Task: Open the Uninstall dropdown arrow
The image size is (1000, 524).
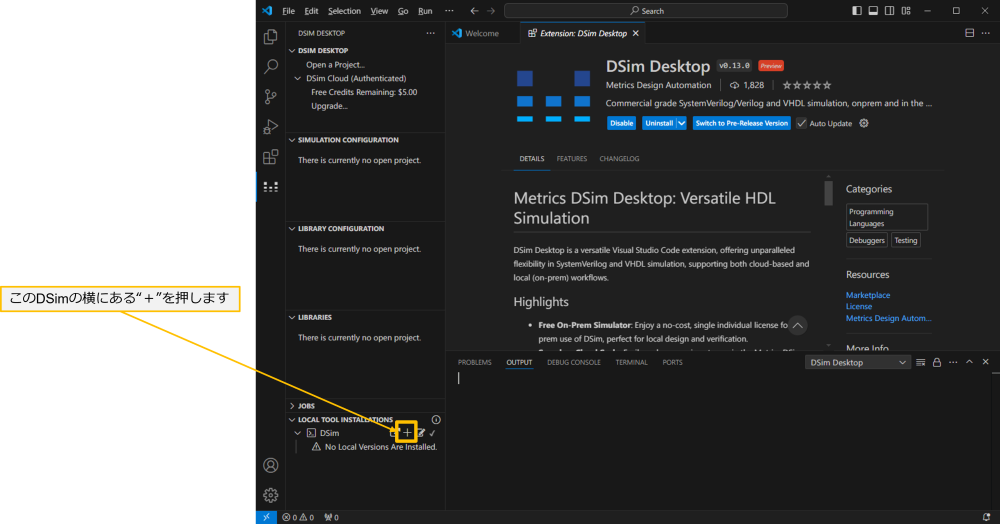Action: 681,123
